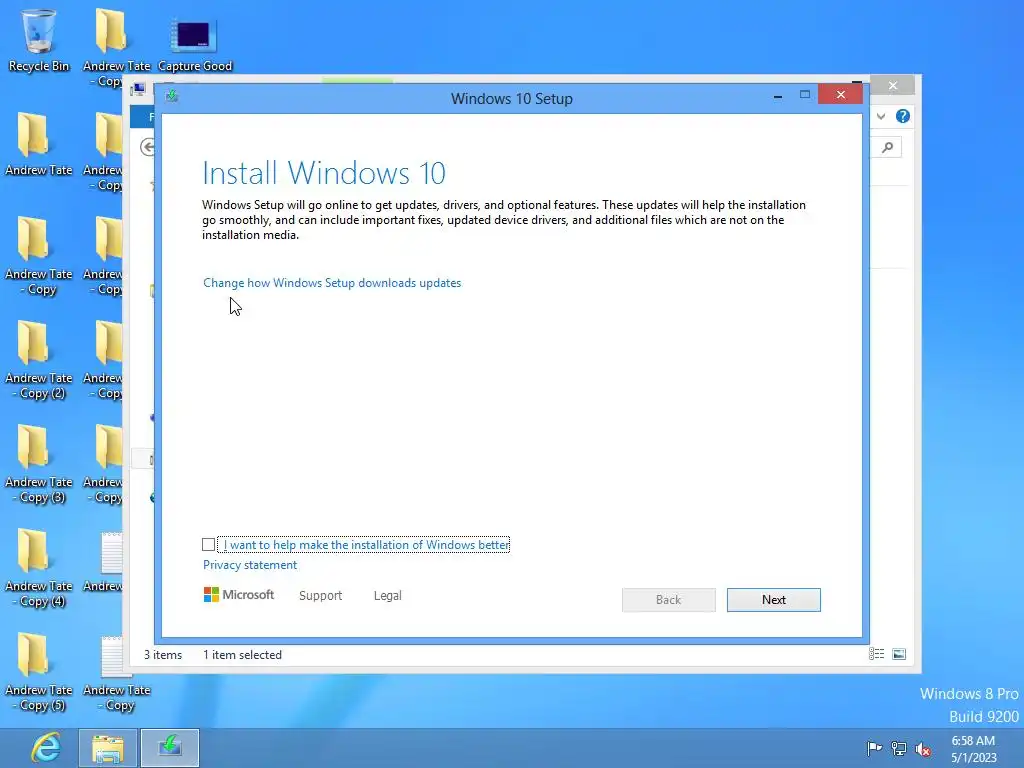Click the Explorer back arrow button
1024x768 pixels.
[148, 147]
